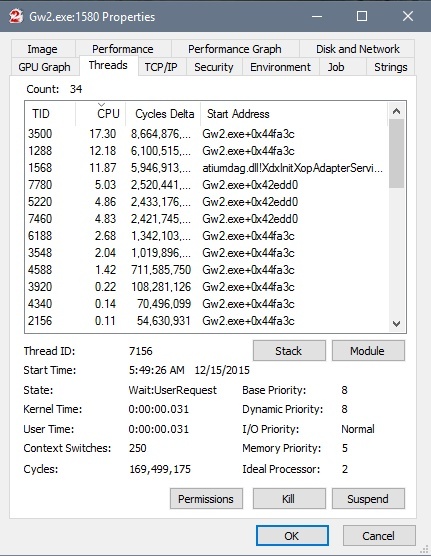Click the thread list scrollbar thumb
Viewport: 431px width, 556px height.
coord(397,154)
